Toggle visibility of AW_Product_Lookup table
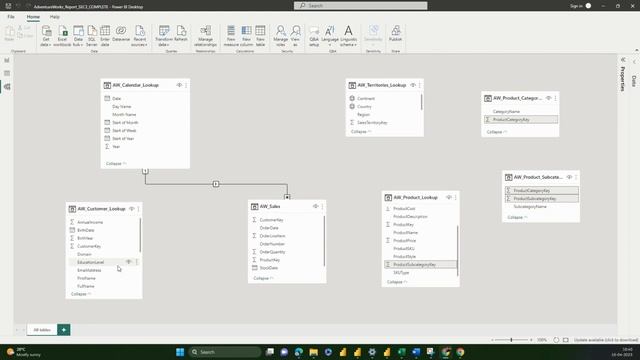 (449, 197)
